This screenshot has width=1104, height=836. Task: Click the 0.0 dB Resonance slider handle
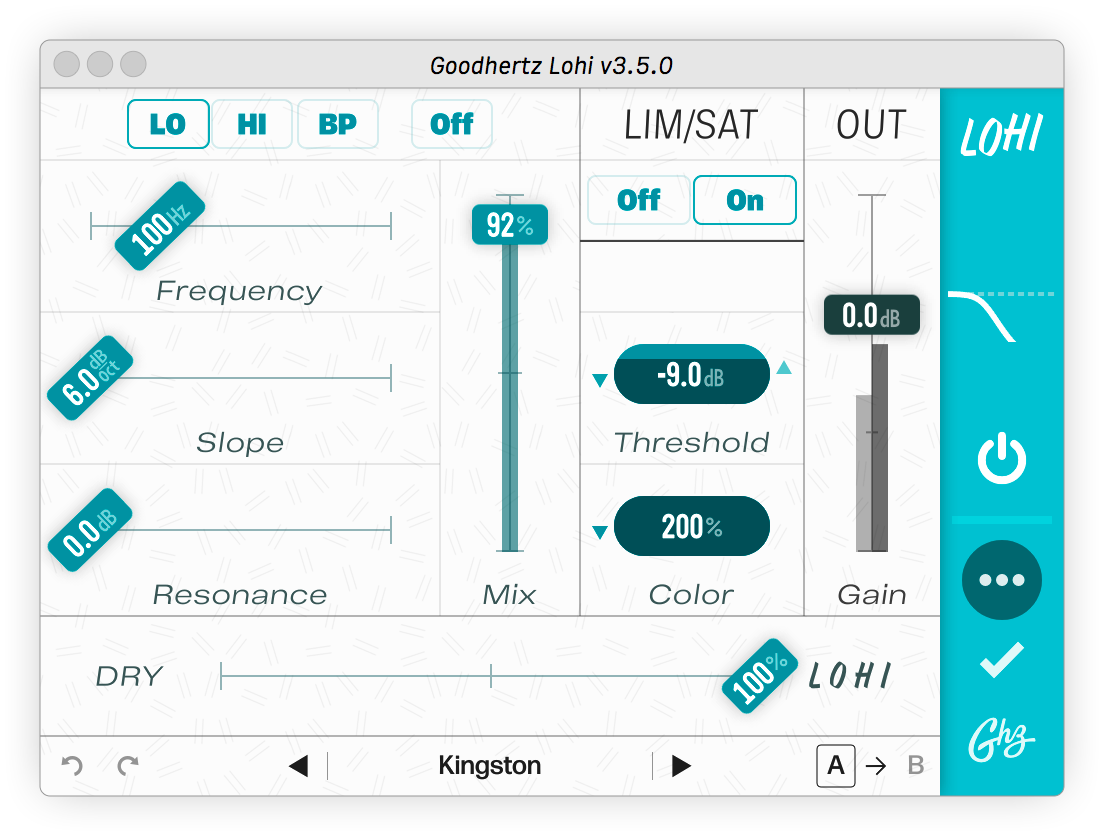coord(90,530)
